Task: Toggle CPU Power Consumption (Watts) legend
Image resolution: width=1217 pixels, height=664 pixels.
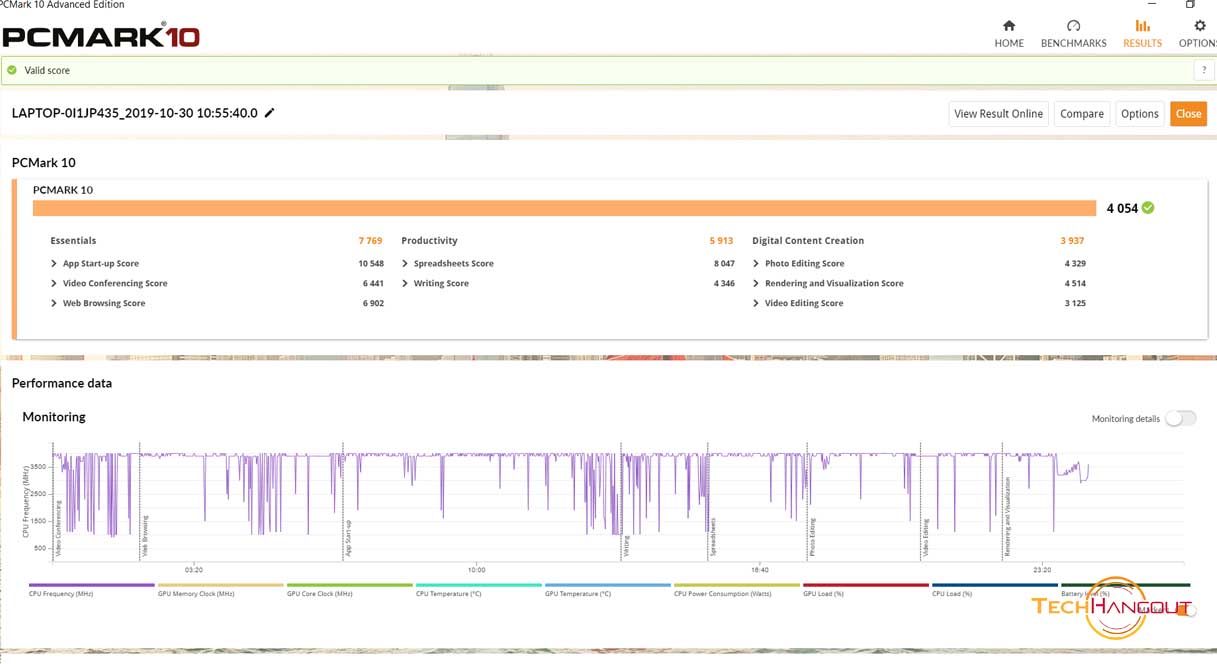Action: coord(737,589)
